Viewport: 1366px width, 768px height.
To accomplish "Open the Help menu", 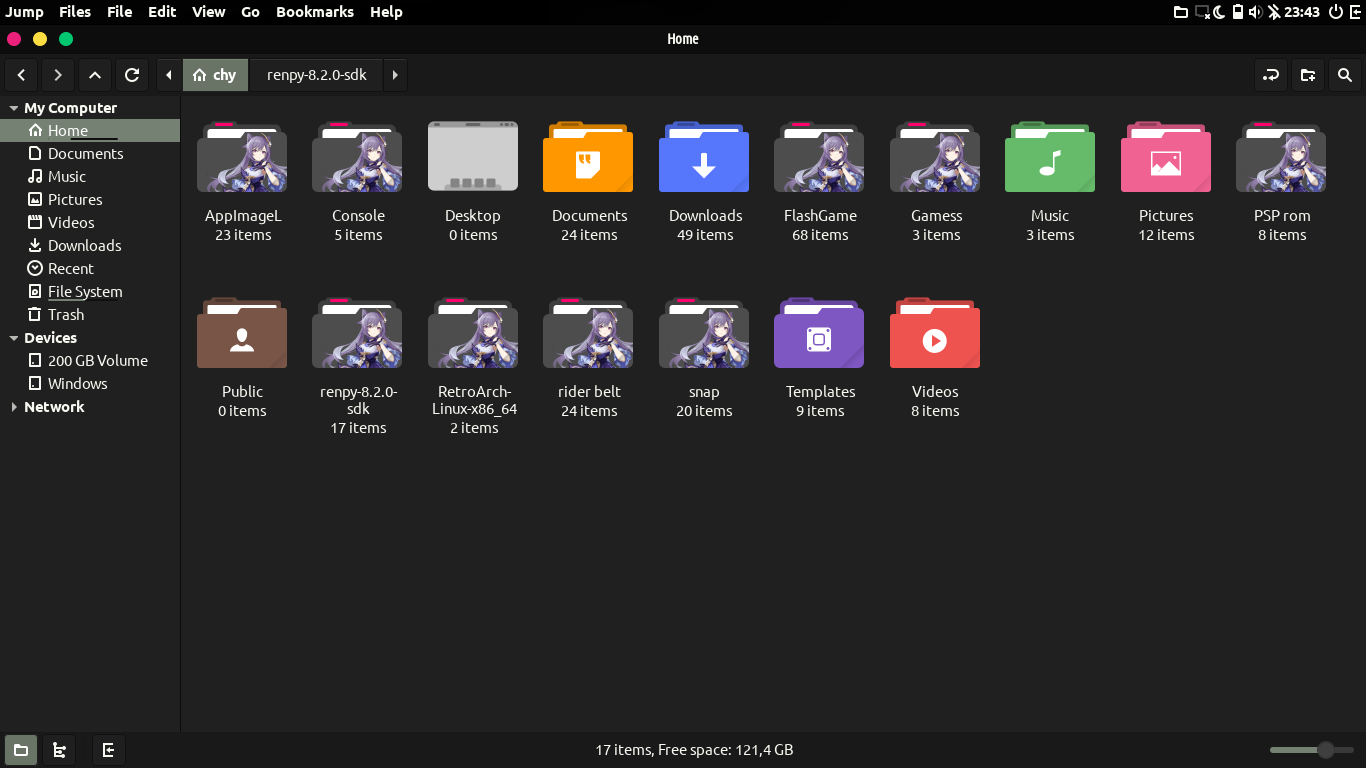I will tap(386, 12).
